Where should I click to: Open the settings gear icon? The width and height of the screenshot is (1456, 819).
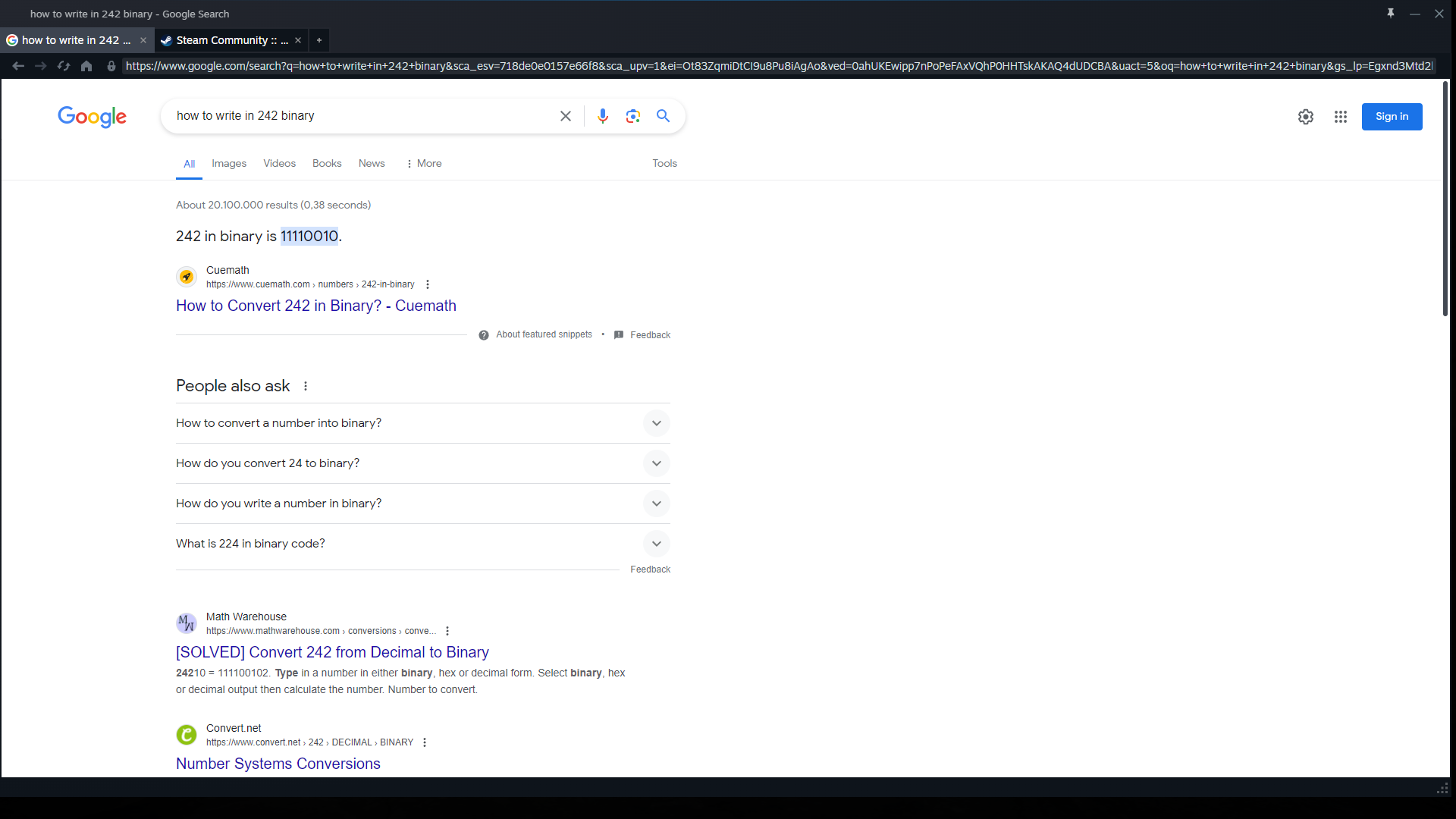pos(1306,117)
